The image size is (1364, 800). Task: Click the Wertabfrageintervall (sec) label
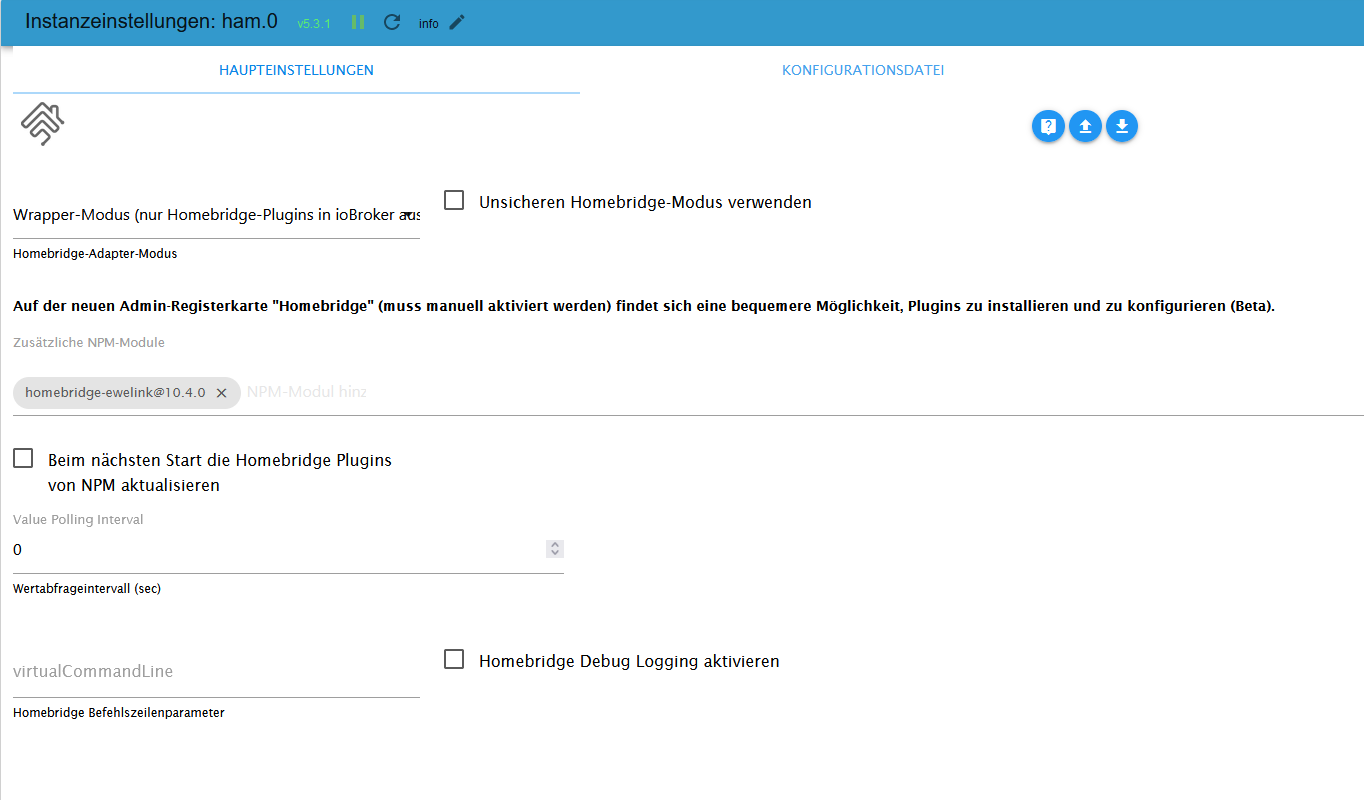click(x=87, y=589)
